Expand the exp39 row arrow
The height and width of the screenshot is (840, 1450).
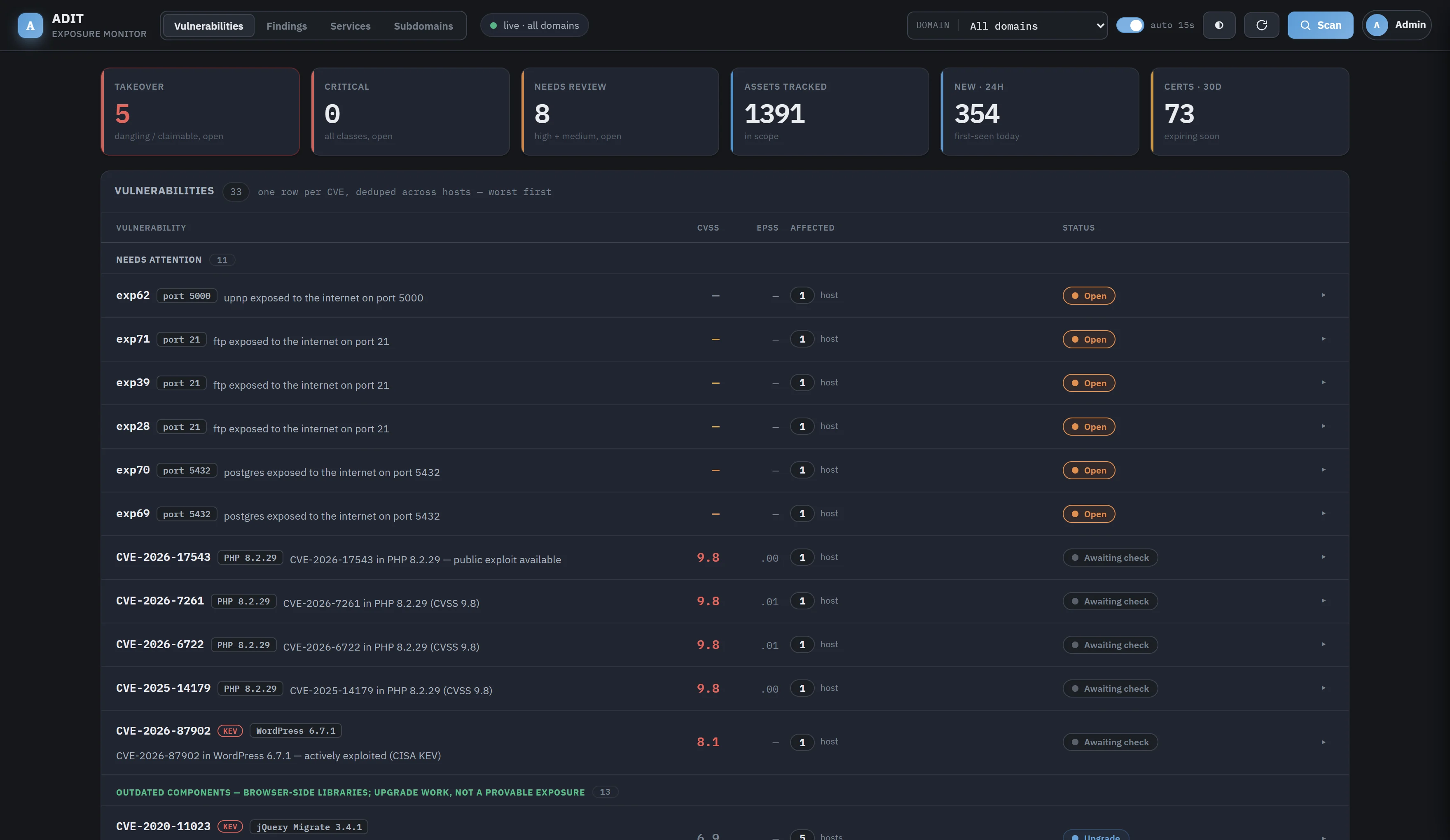[1324, 383]
